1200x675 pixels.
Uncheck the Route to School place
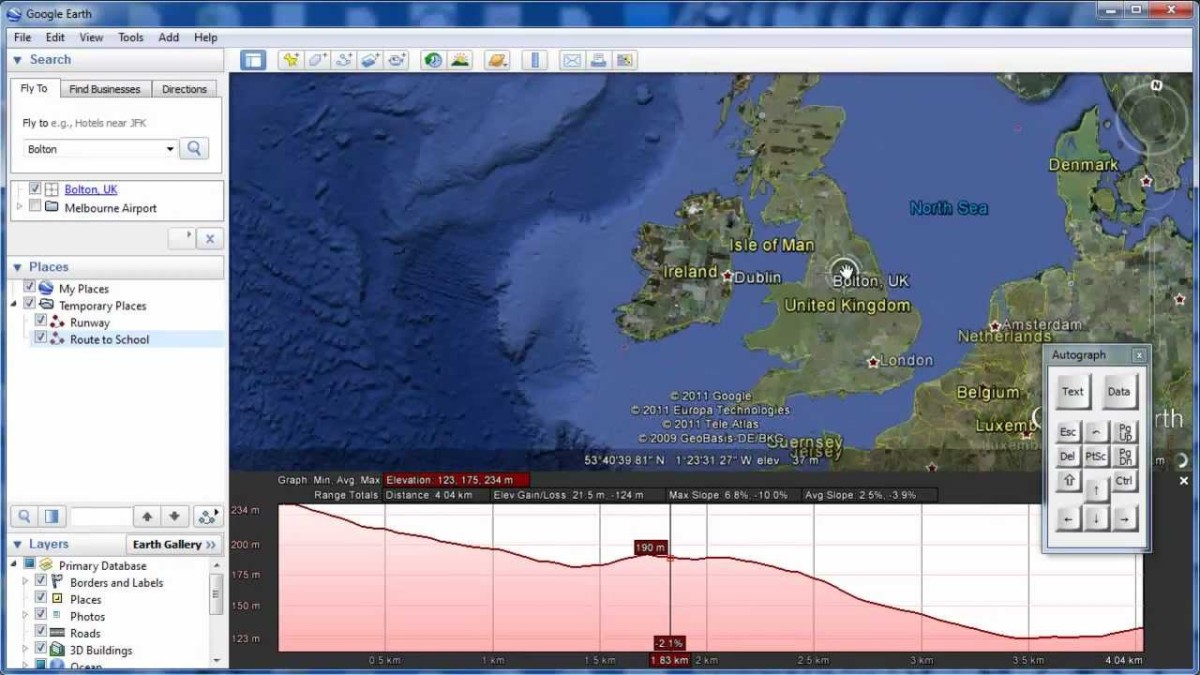[x=43, y=339]
